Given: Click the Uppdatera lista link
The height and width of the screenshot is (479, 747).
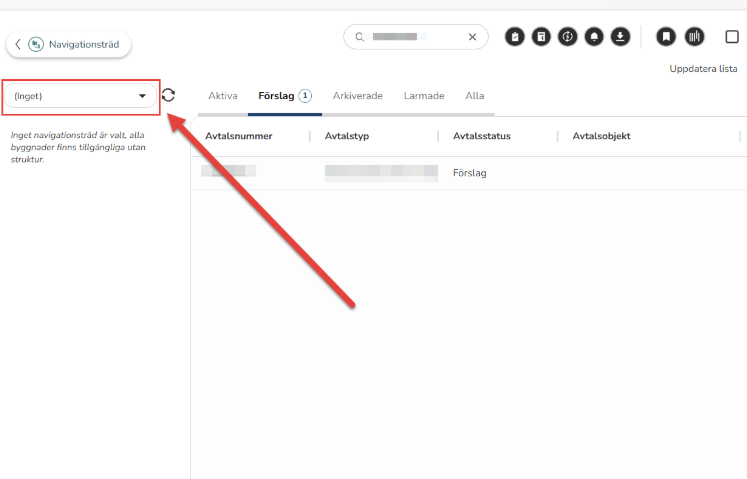Looking at the screenshot, I should (703, 69).
